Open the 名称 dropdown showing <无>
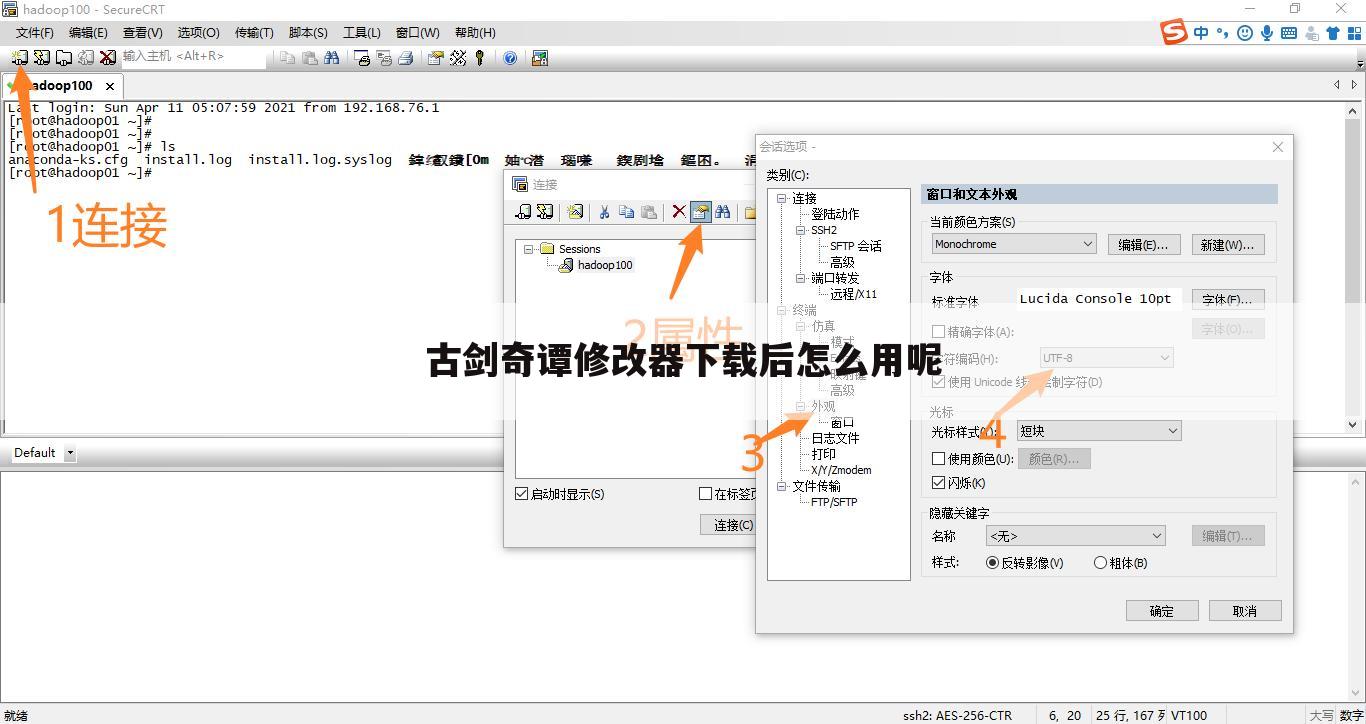 pos(1075,536)
